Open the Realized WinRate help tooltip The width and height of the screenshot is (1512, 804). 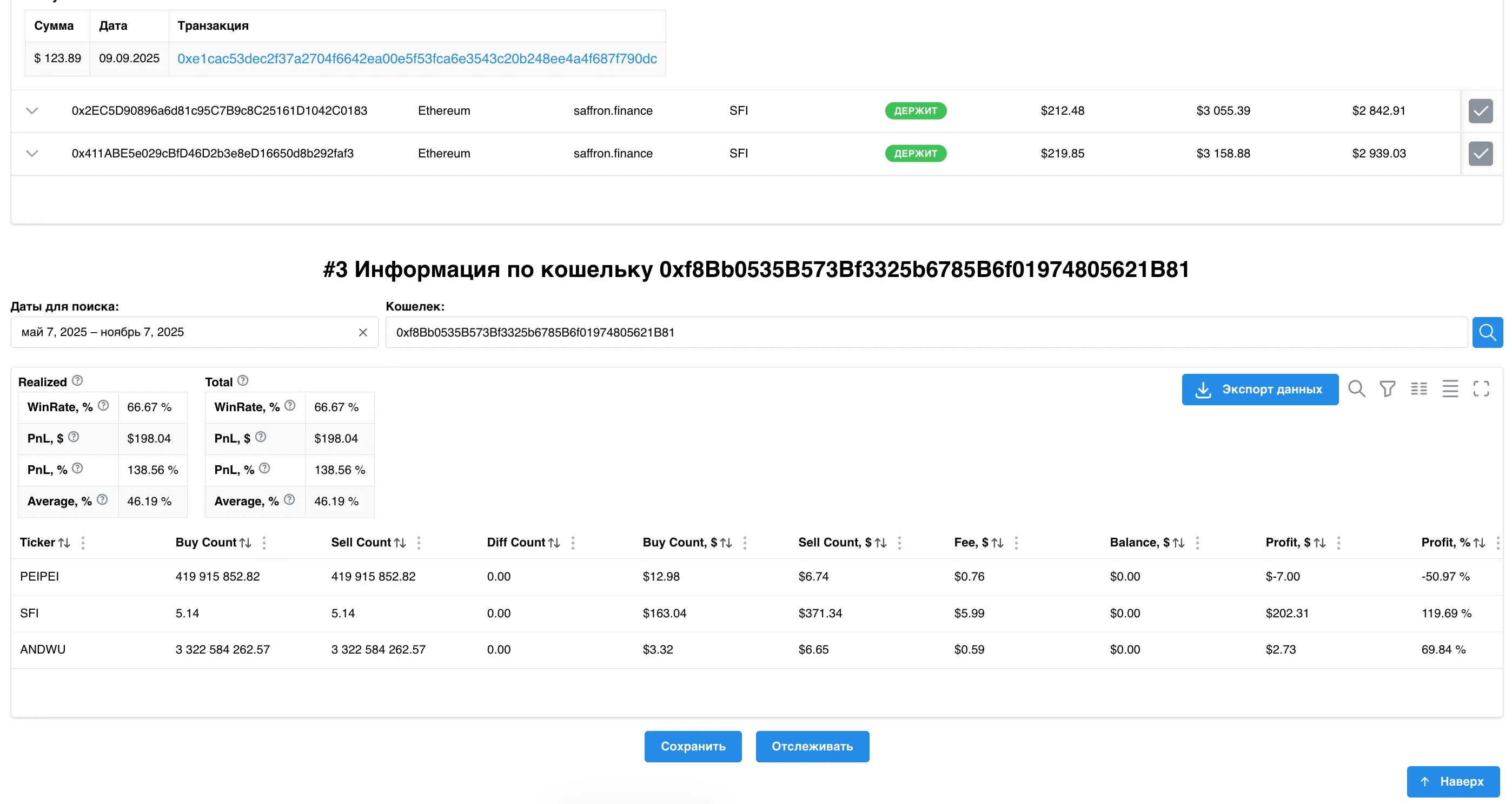pos(103,405)
